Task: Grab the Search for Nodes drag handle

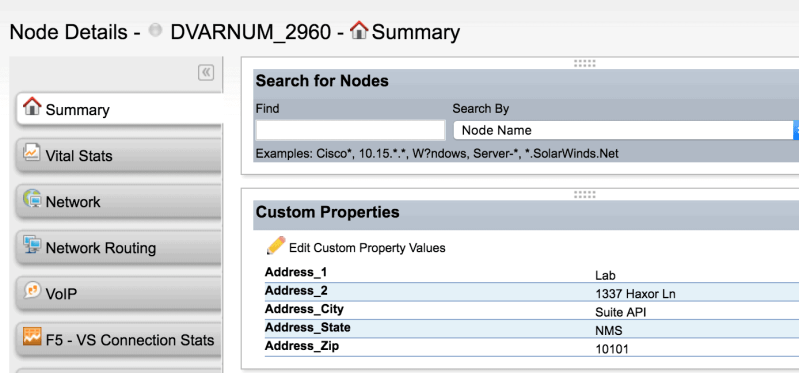Action: [584, 63]
